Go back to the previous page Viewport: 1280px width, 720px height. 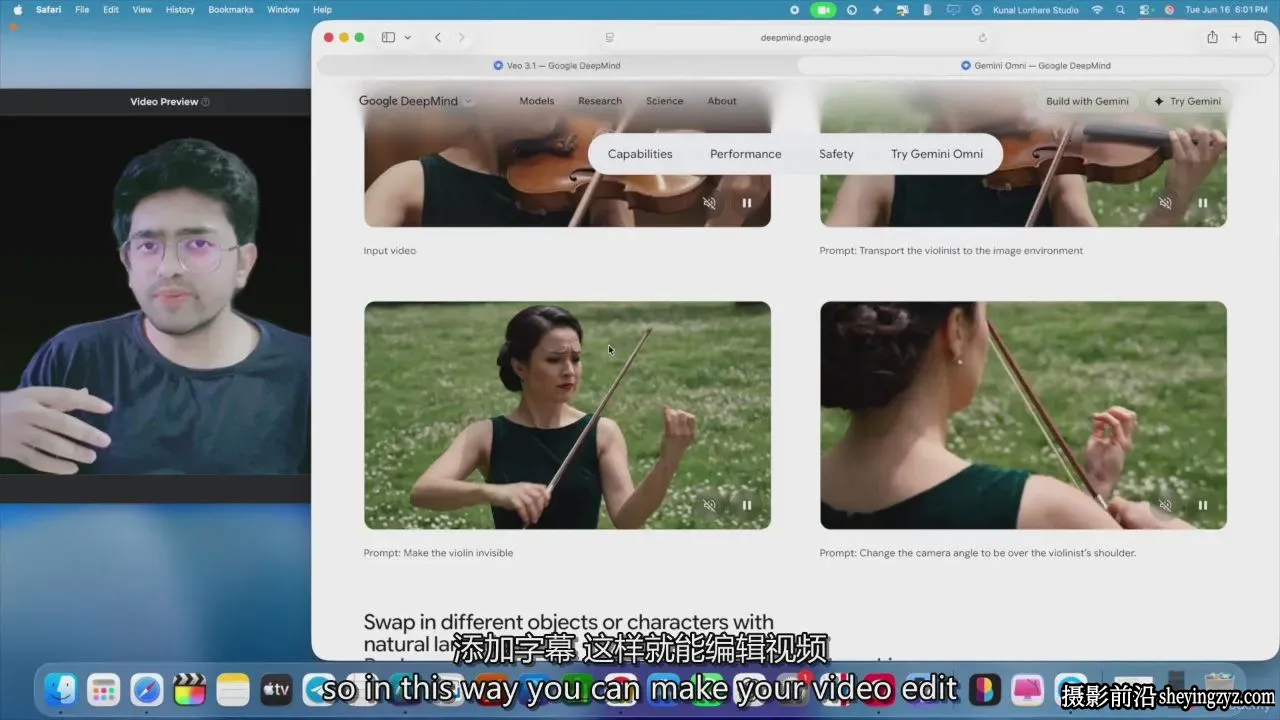coord(437,37)
